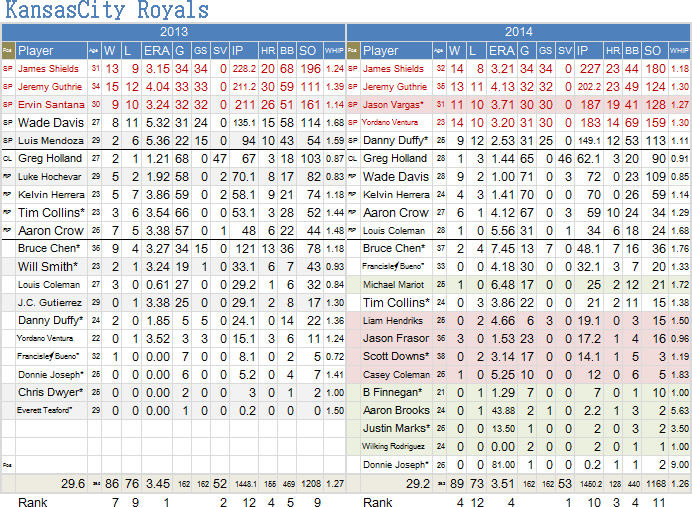Click the 2013 Rank label

(33, 502)
